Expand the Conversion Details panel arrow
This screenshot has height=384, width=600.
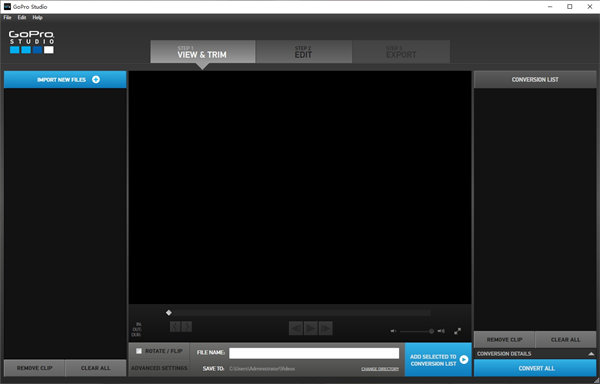(591, 354)
